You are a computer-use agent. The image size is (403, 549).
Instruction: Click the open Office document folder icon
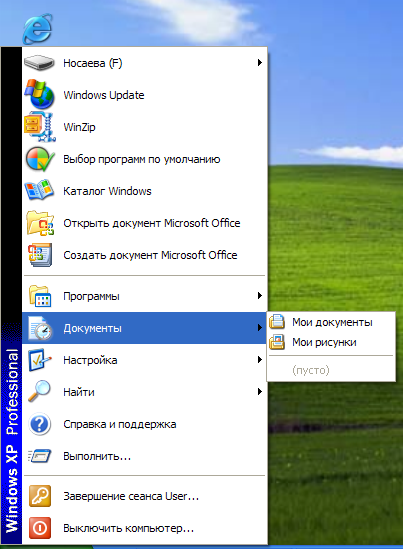pyautogui.click(x=40, y=223)
